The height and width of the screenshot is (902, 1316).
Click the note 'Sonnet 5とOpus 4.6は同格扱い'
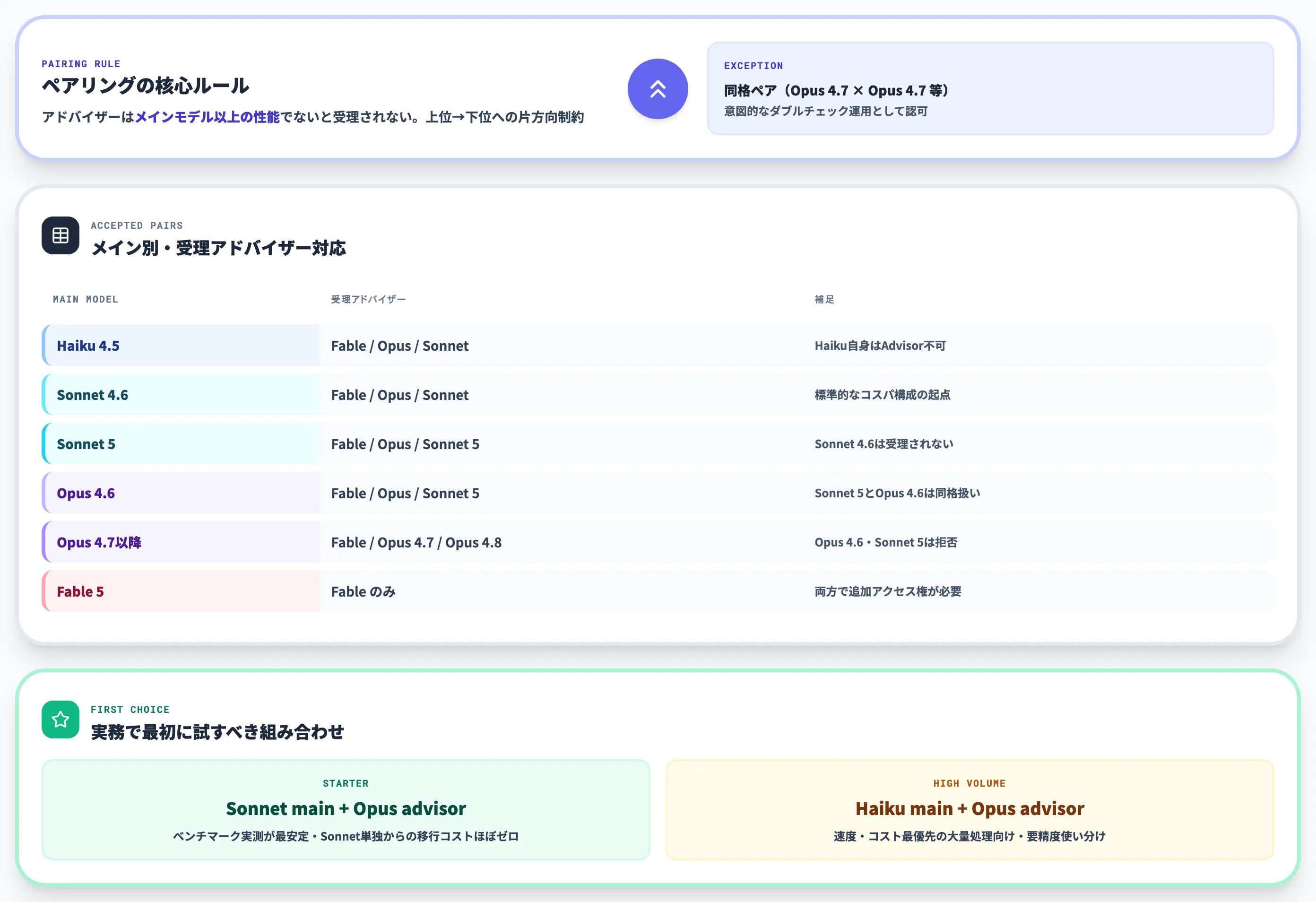click(x=897, y=493)
